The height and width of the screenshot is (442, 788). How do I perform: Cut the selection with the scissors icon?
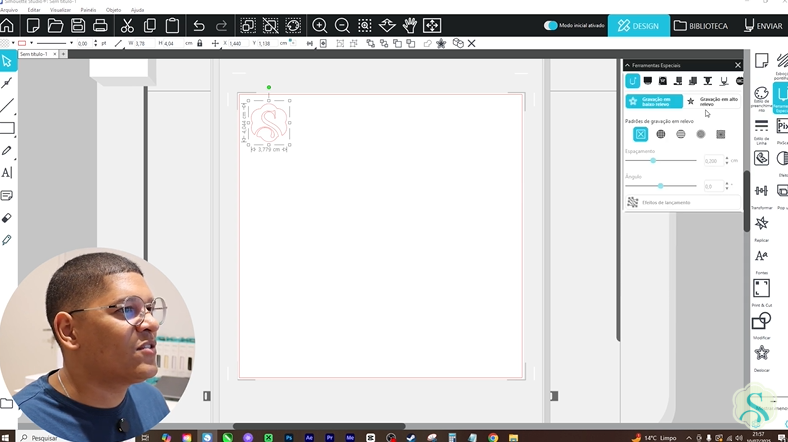(127, 25)
